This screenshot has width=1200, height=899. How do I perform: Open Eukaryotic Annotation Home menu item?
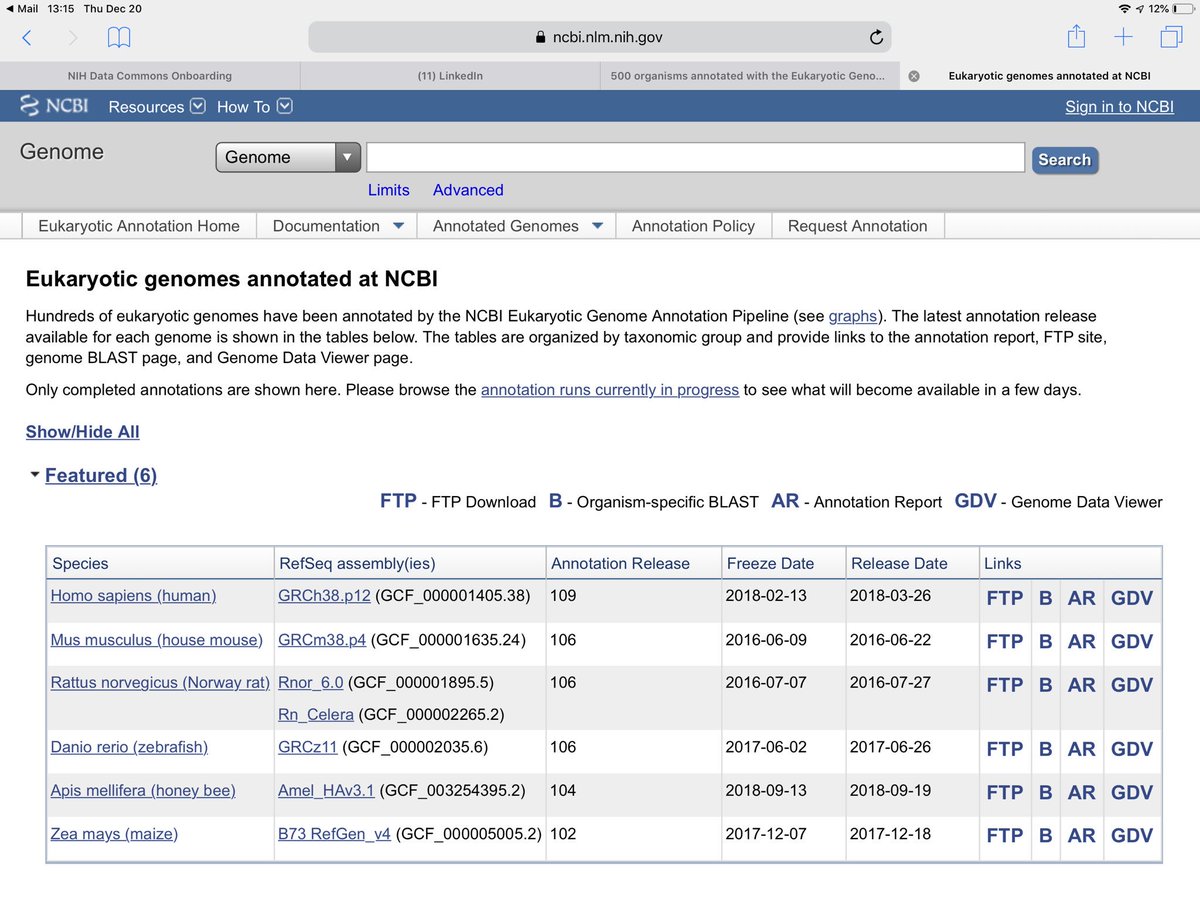point(139,226)
